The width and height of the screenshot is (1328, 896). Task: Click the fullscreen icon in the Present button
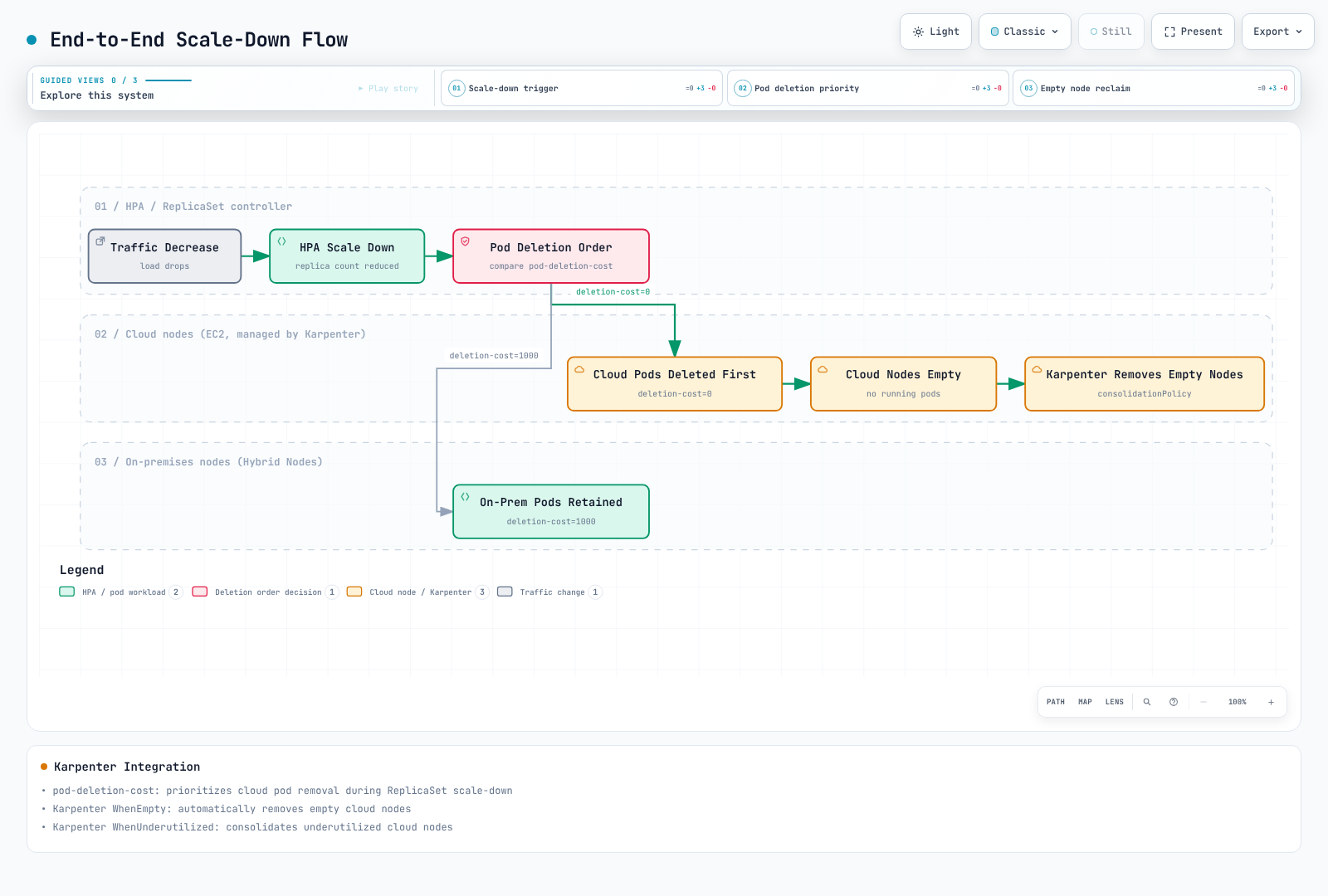click(1169, 32)
